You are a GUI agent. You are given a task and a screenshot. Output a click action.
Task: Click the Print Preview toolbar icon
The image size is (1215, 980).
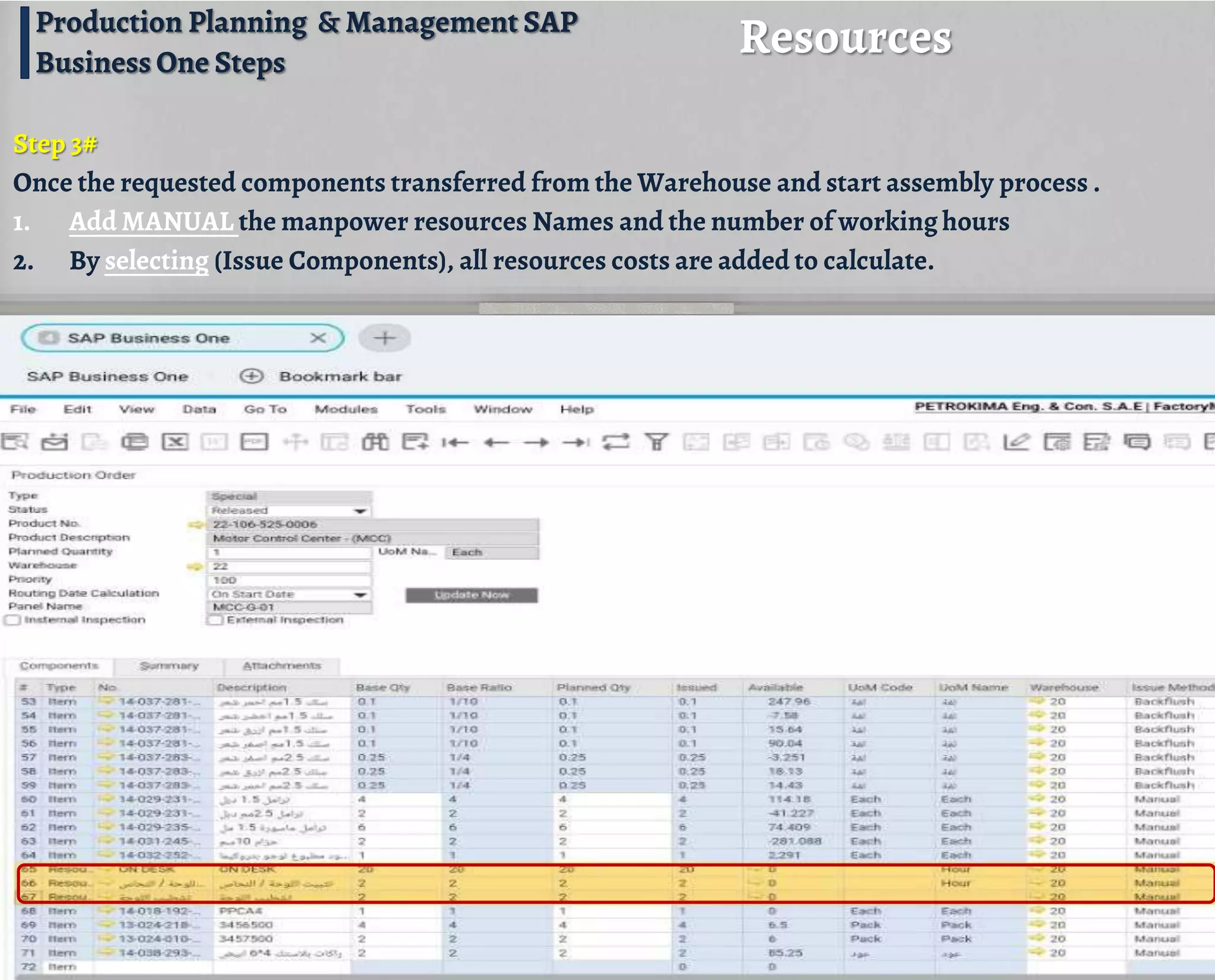[x=14, y=442]
